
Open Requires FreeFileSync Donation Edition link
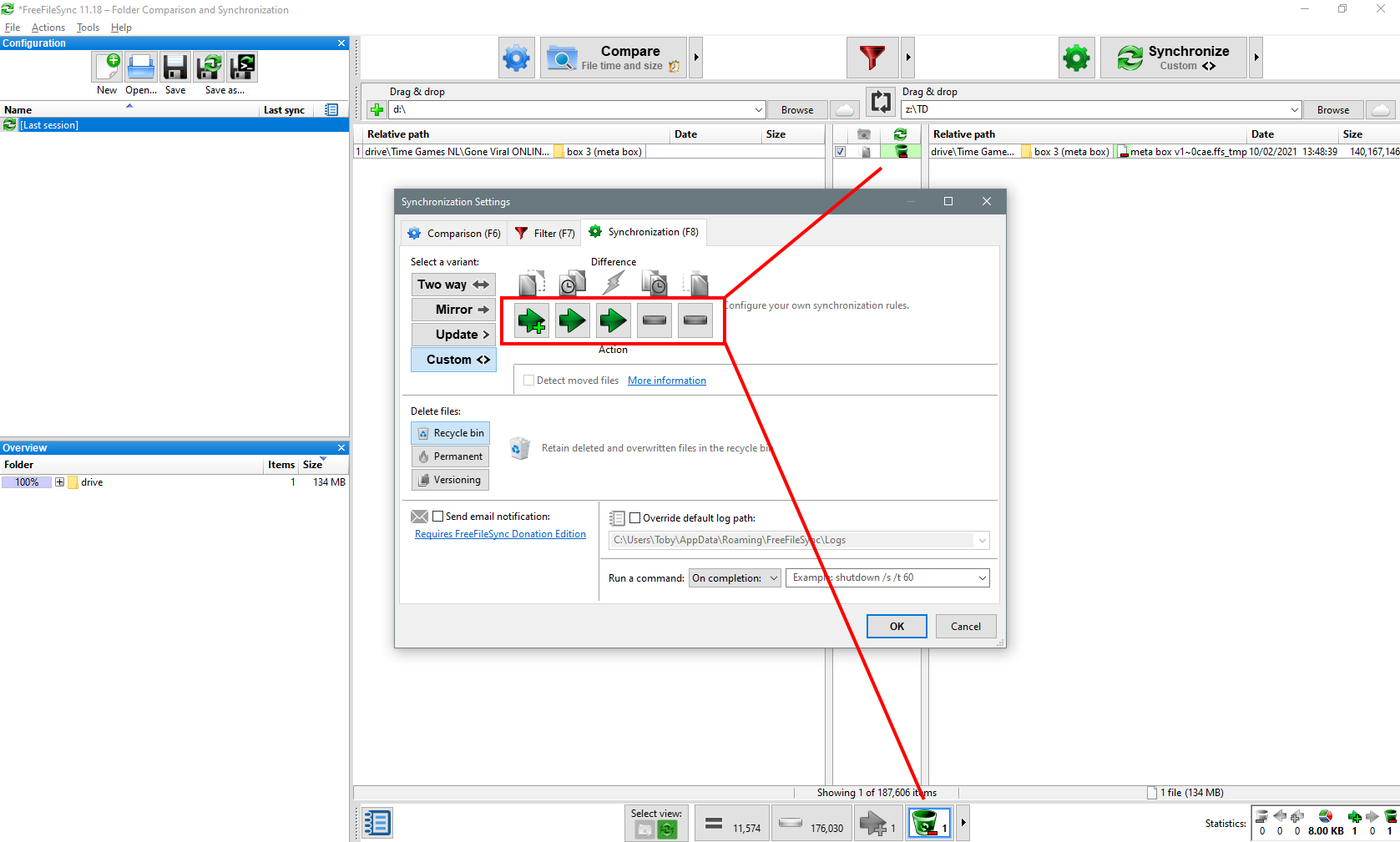(x=500, y=534)
